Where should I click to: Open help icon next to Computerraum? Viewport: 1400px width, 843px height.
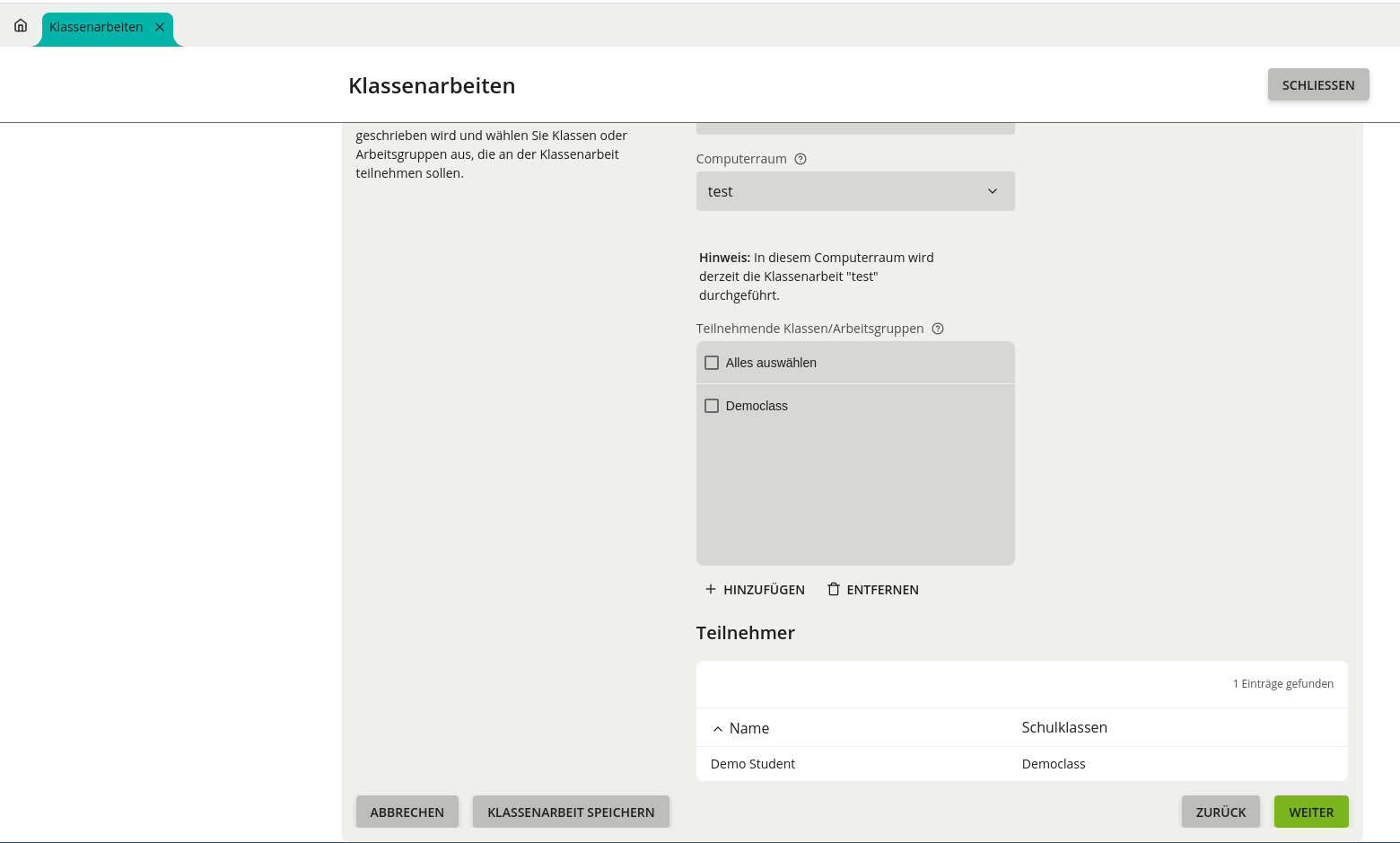(801, 159)
